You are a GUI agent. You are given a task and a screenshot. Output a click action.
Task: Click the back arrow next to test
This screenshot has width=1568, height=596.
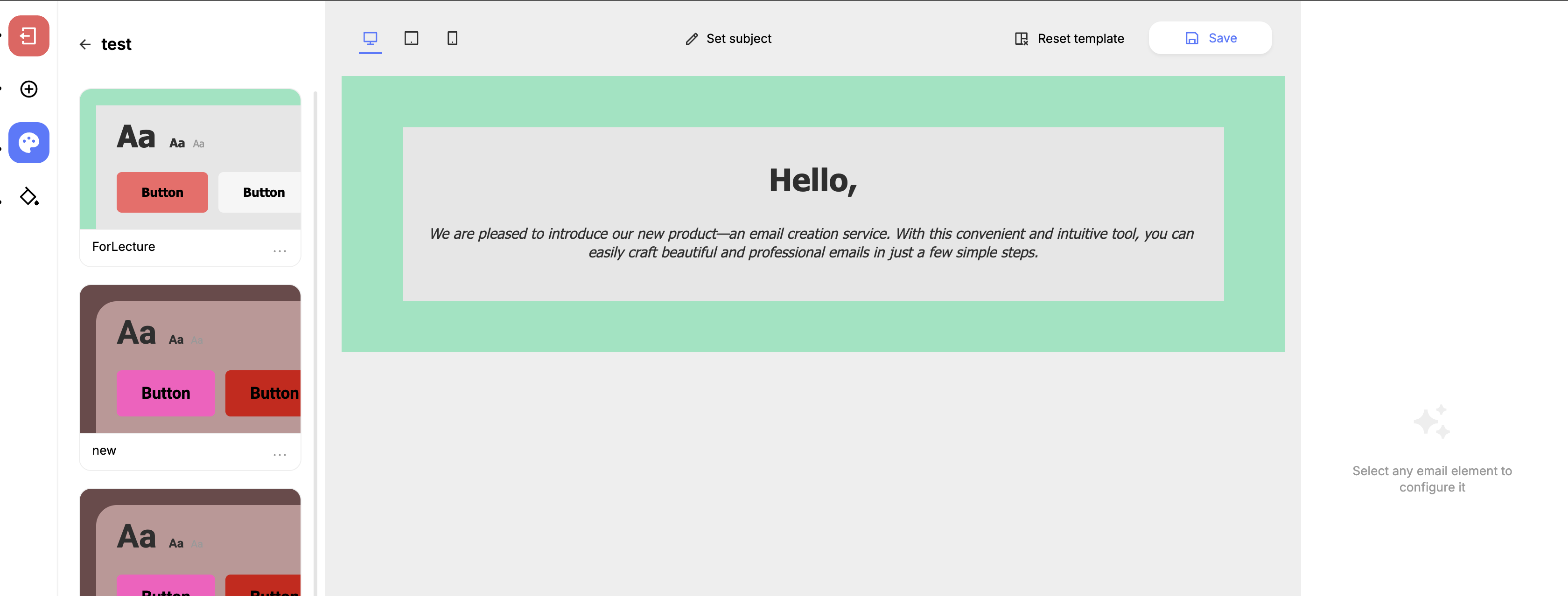(85, 44)
